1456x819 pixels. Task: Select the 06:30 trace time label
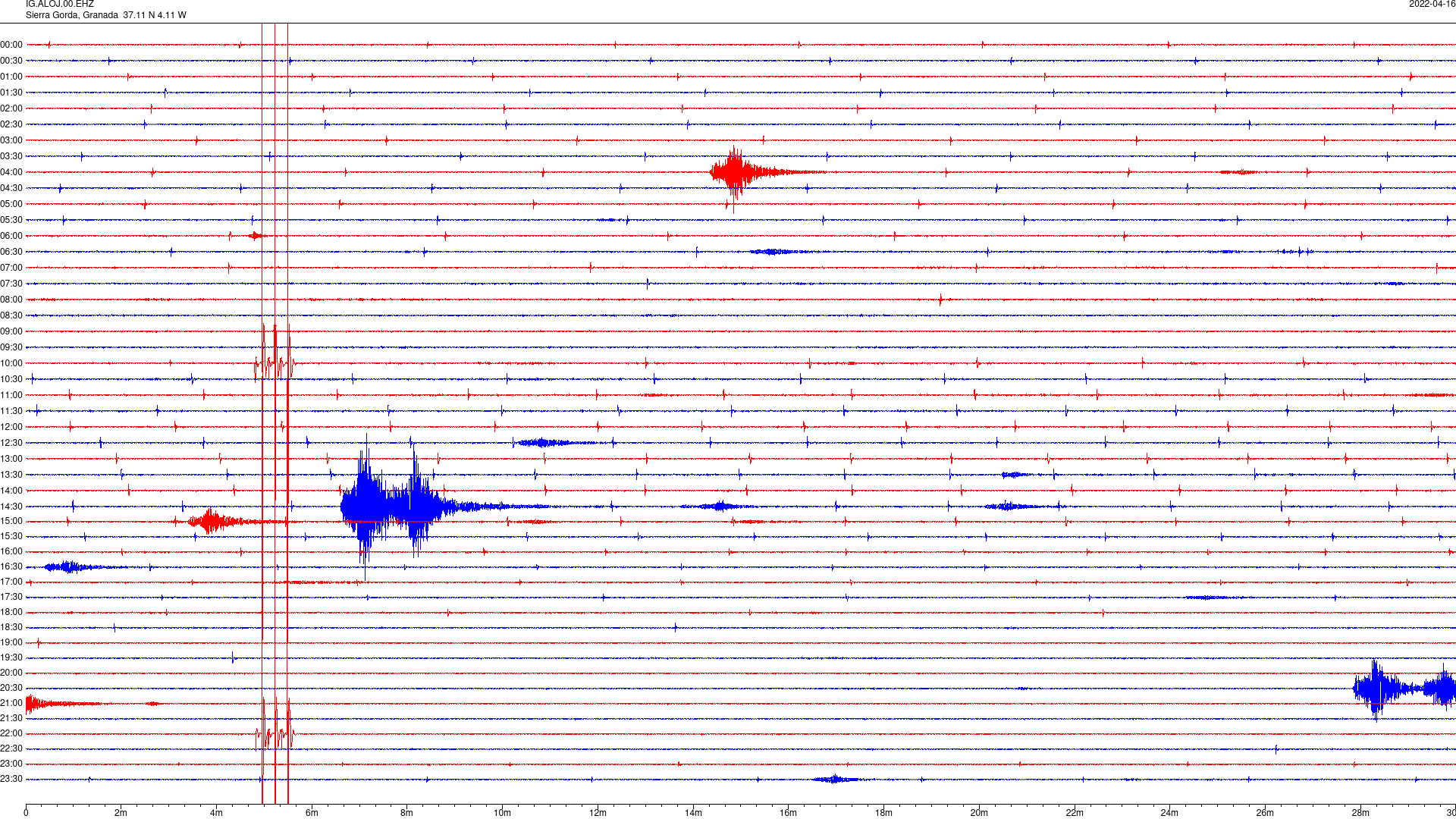click(x=11, y=252)
